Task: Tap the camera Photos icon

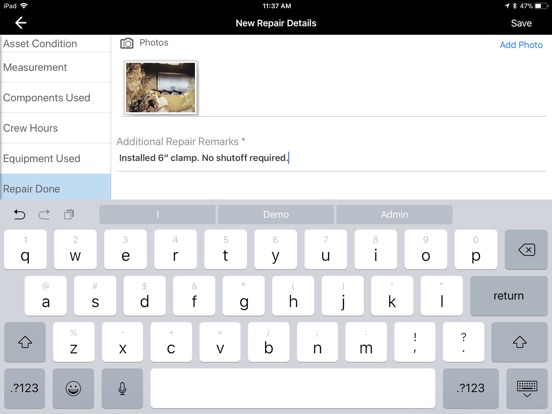Action: 127,43
